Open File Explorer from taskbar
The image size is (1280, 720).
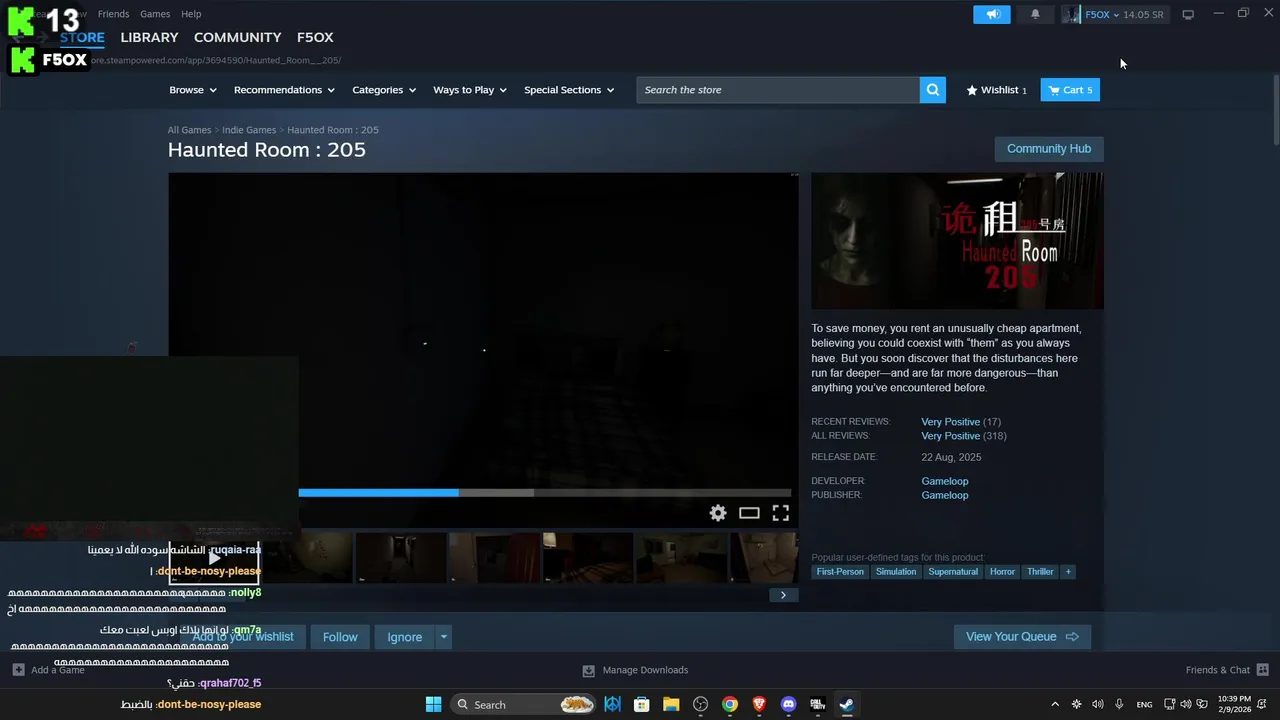click(x=671, y=704)
